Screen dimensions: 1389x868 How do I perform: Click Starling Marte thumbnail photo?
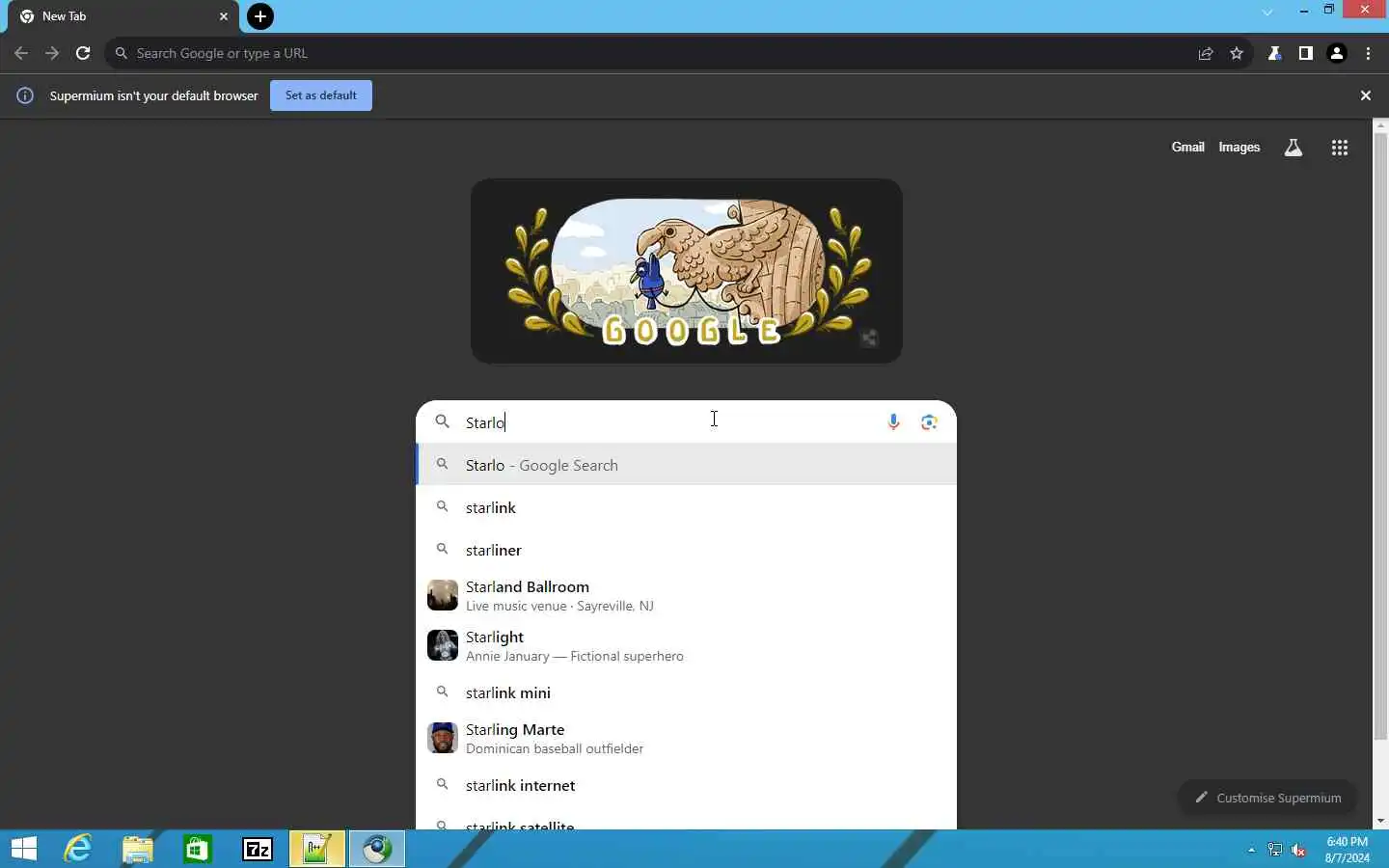pos(443,738)
